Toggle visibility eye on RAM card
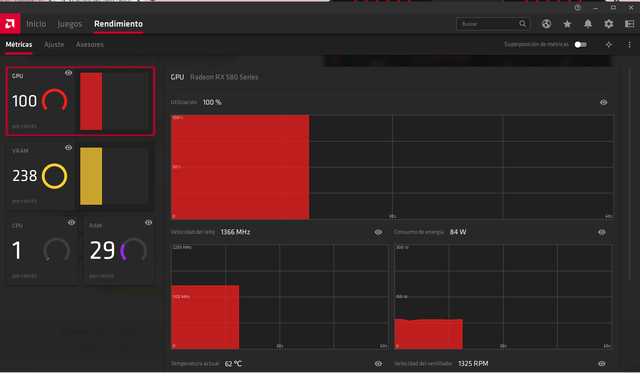The height and width of the screenshot is (373, 640). coord(149,222)
